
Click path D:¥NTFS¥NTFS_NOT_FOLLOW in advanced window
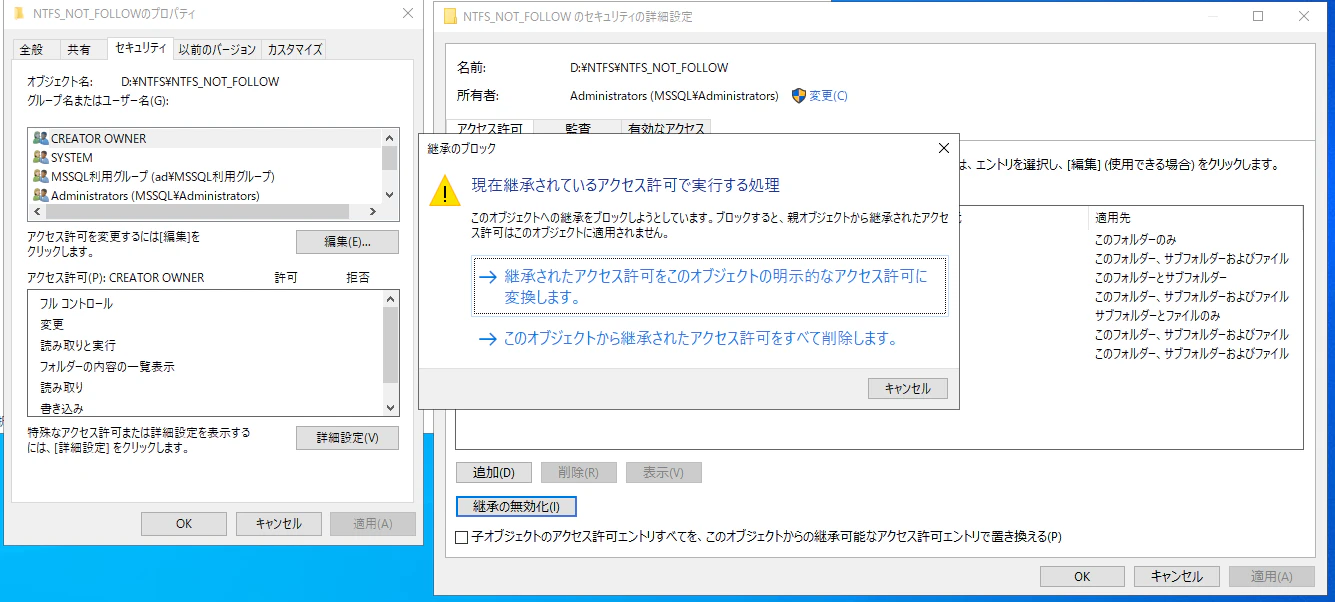tap(649, 68)
